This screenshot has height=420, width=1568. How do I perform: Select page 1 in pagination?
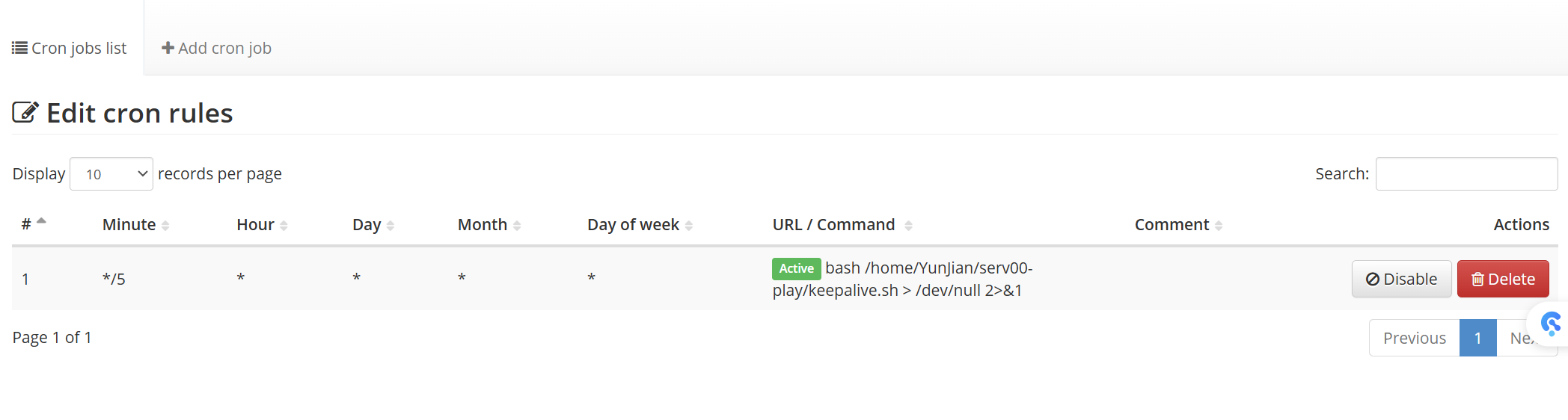coord(1477,338)
